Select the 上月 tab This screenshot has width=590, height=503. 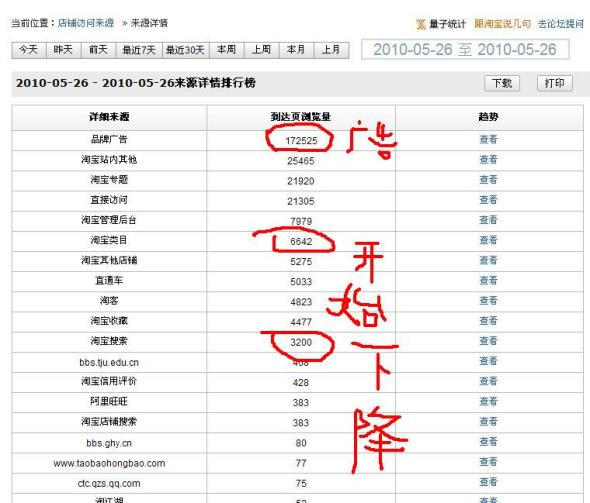tap(331, 50)
